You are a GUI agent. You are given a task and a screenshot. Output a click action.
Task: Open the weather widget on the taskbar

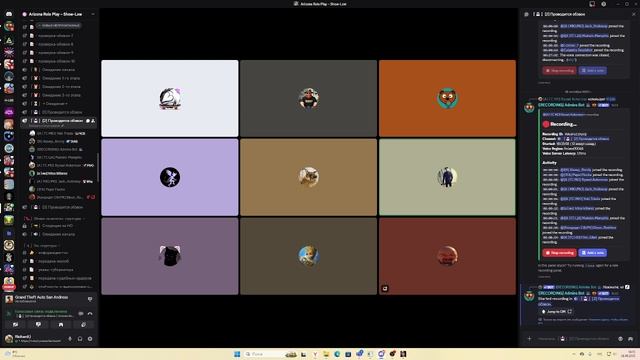14,354
